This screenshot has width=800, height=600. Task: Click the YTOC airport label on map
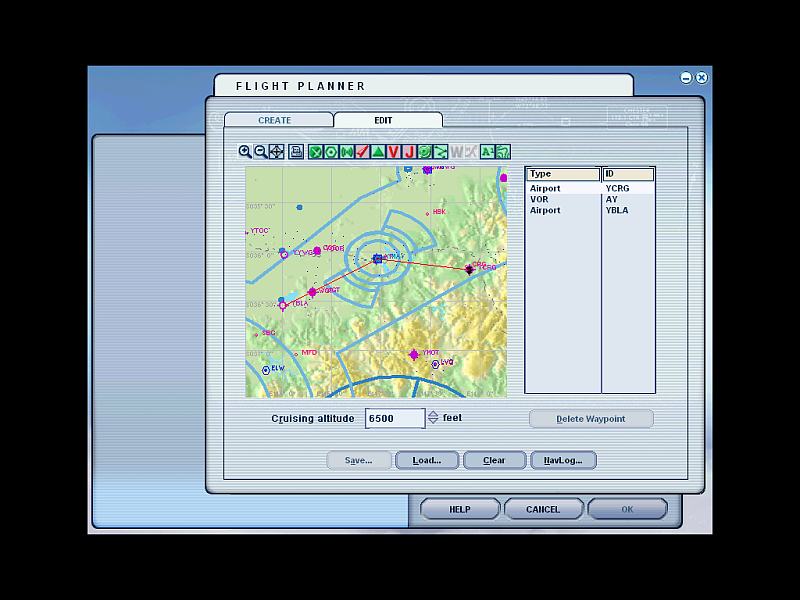coord(259,231)
